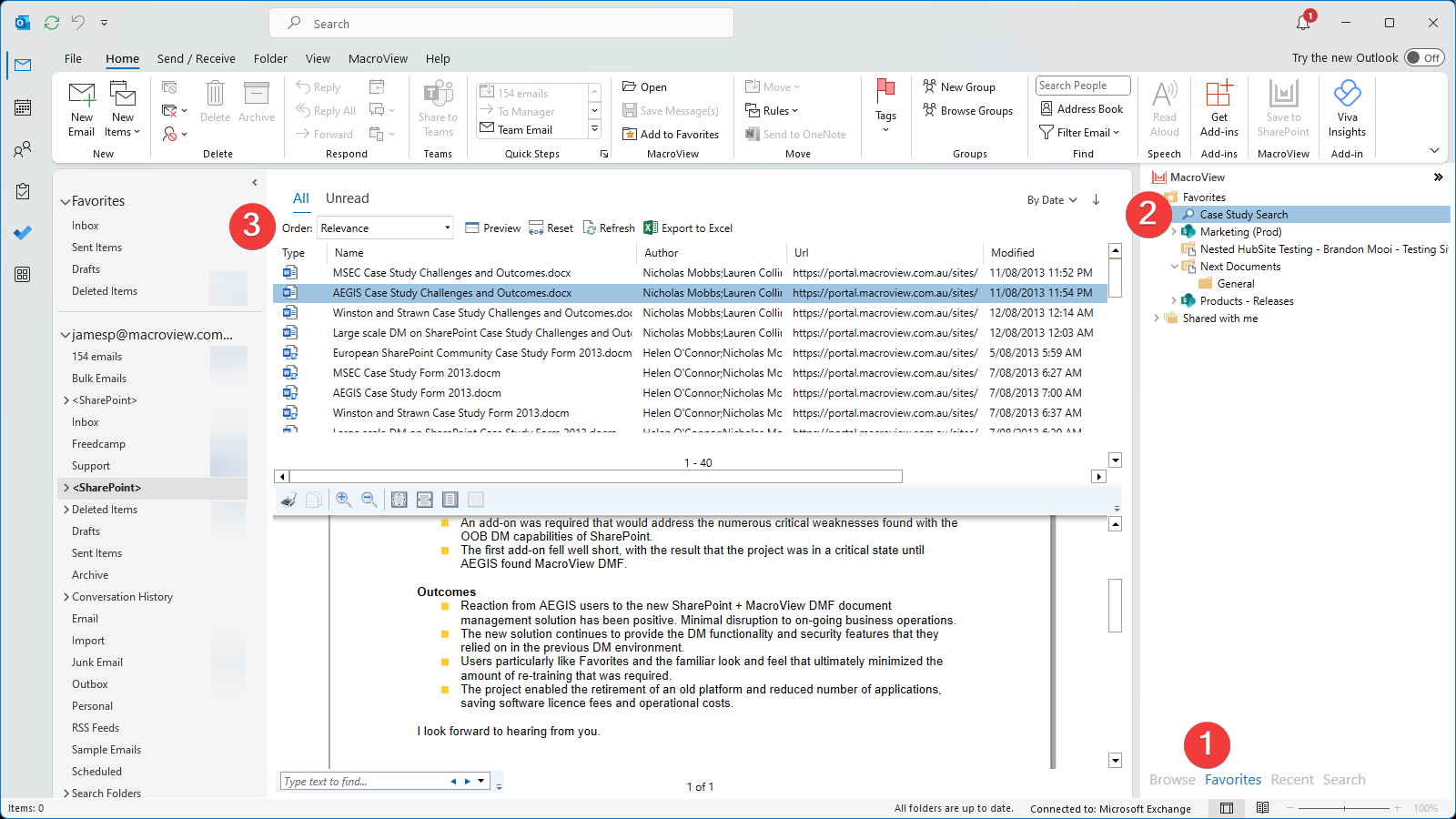Screen dimensions: 1456x819
Task: Click the Save to SharePoint MacroView icon
Action: click(x=1283, y=109)
